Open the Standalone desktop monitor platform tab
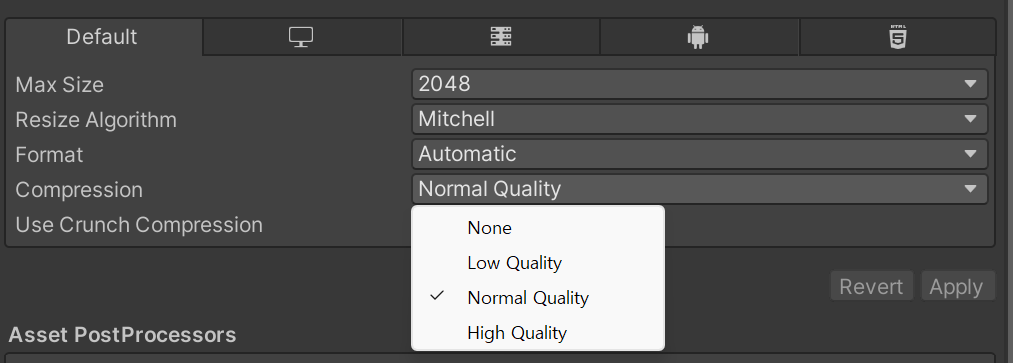 pyautogui.click(x=301, y=37)
